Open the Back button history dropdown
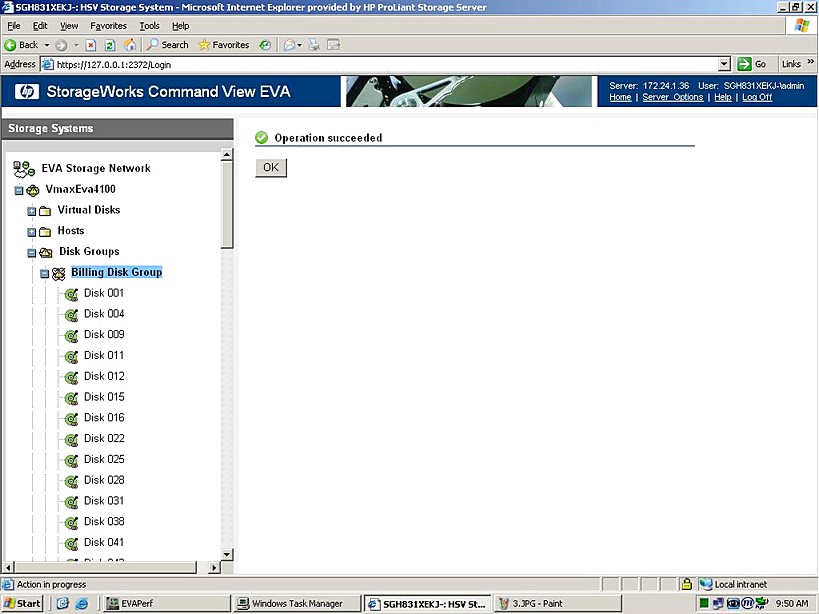Screen dimensions: 819x614 pyautogui.click(x=46, y=45)
